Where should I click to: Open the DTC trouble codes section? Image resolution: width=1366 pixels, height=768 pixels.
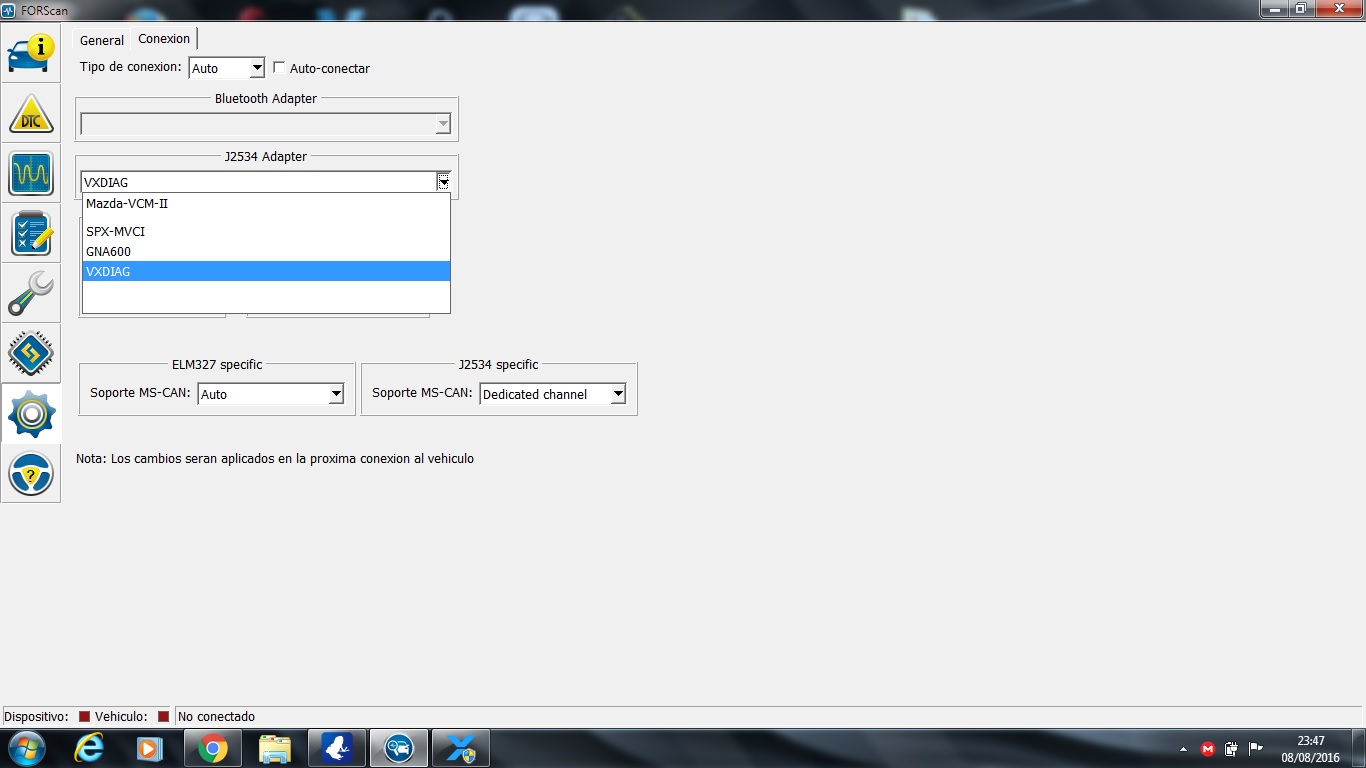tap(31, 114)
